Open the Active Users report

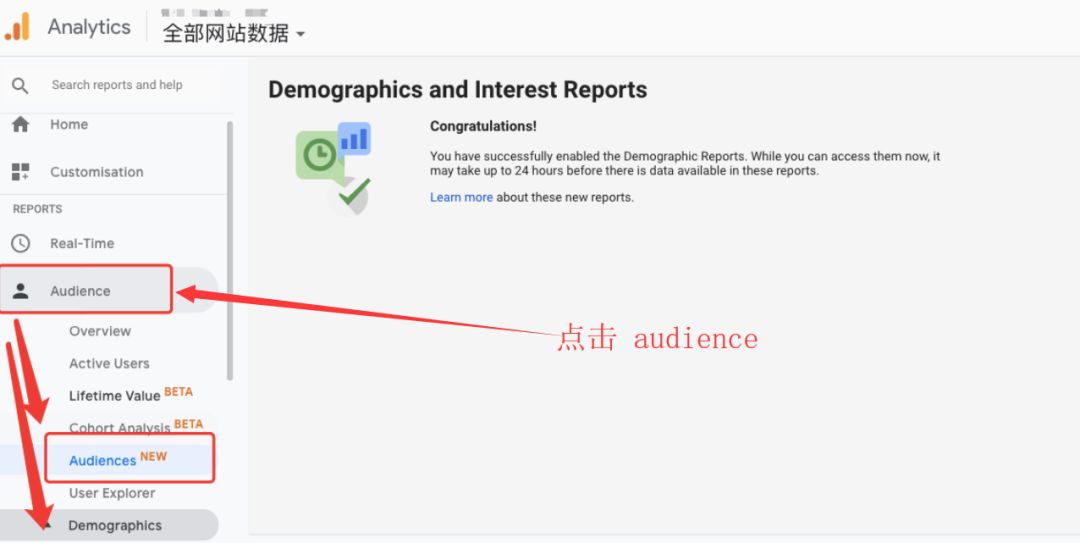pyautogui.click(x=109, y=363)
